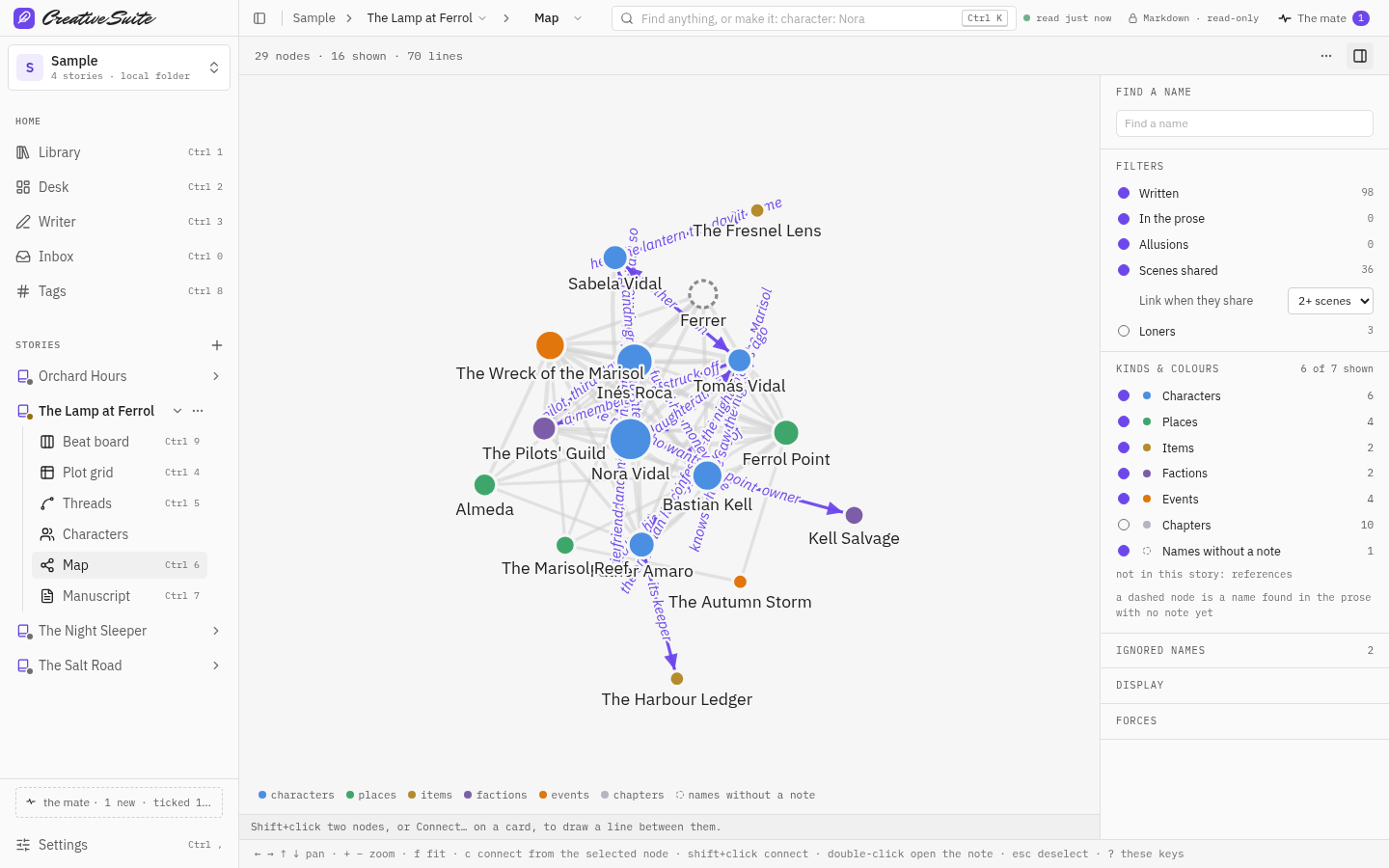Click the Sample breadcrumb link
This screenshot has width=1389, height=868.
coord(314,18)
